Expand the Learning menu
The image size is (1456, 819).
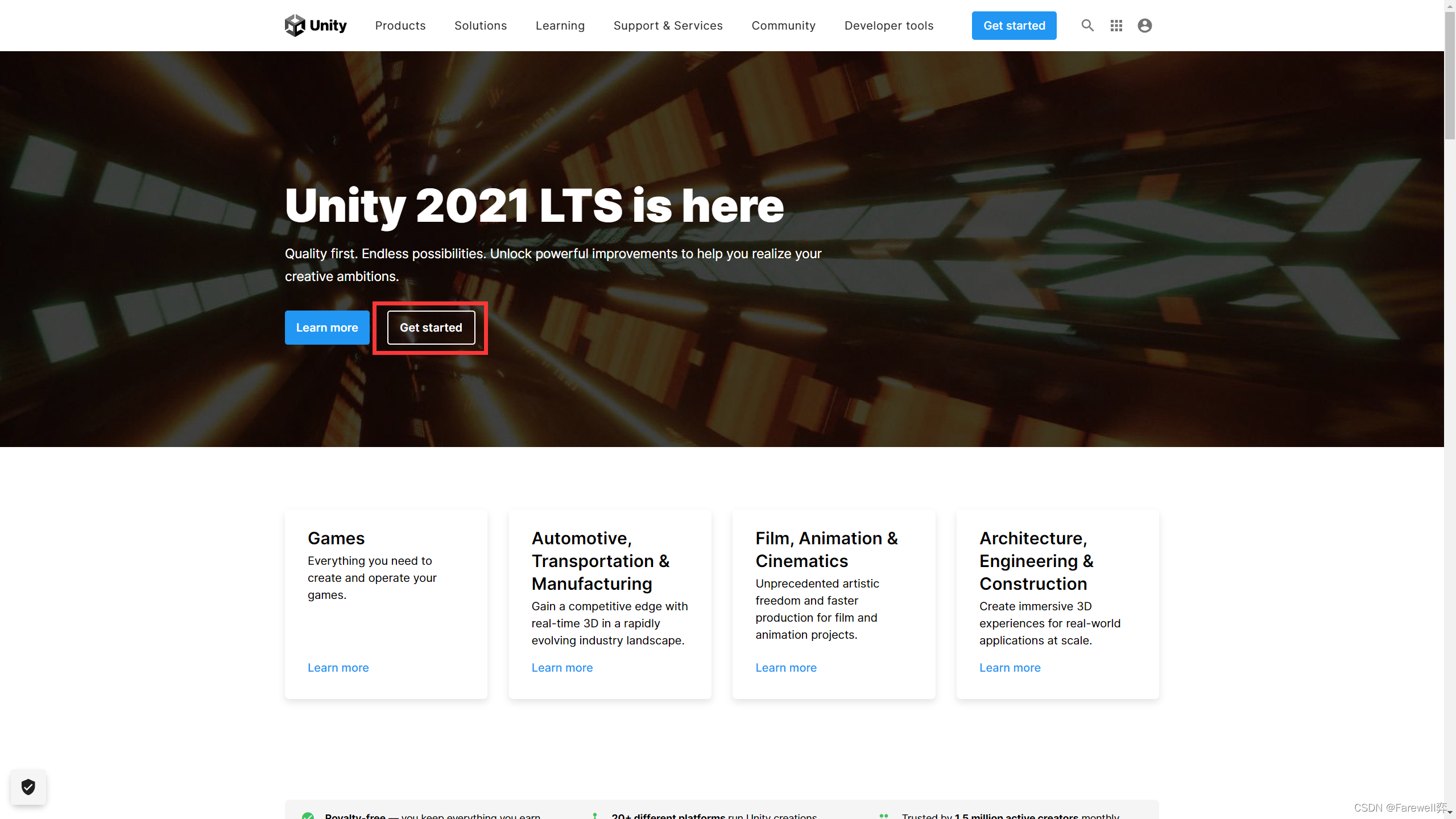tap(560, 26)
